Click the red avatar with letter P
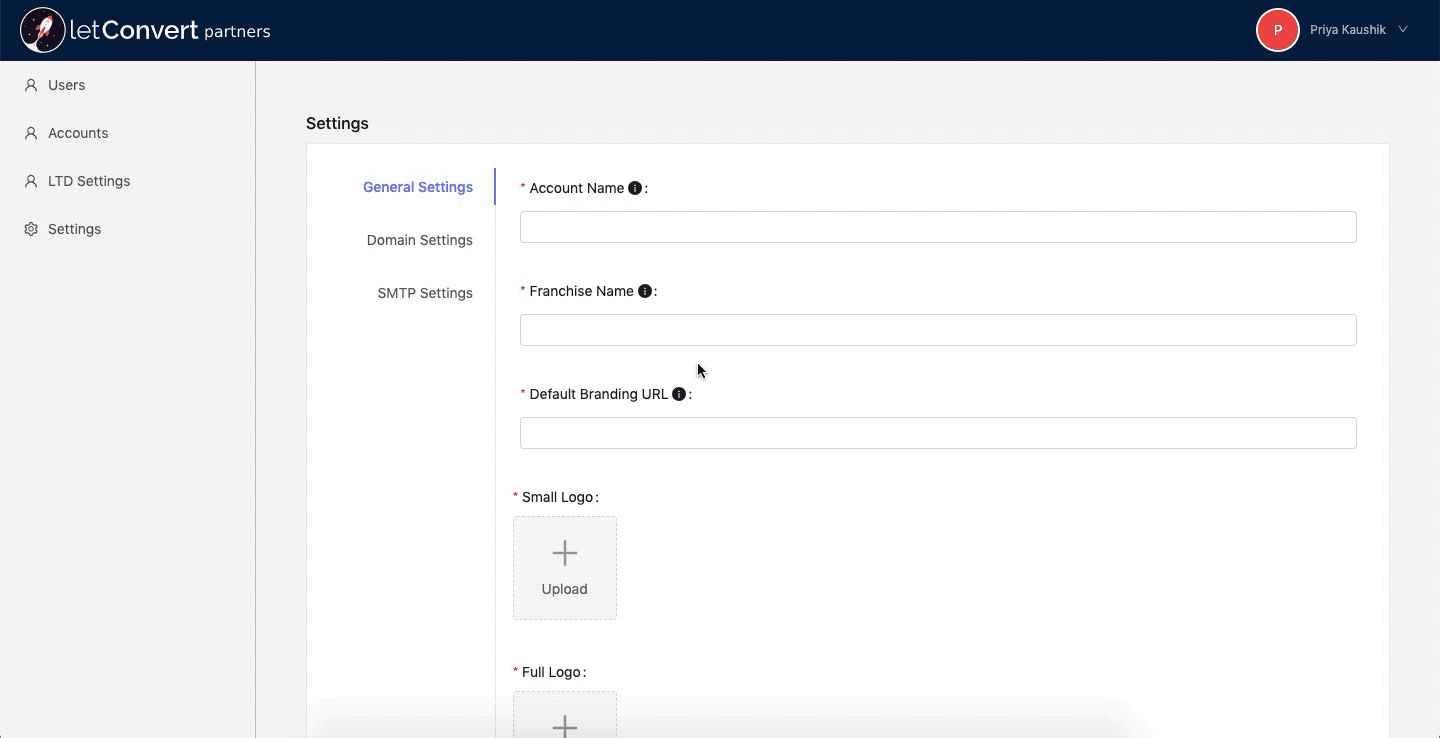The height and width of the screenshot is (738, 1440). (x=1277, y=30)
